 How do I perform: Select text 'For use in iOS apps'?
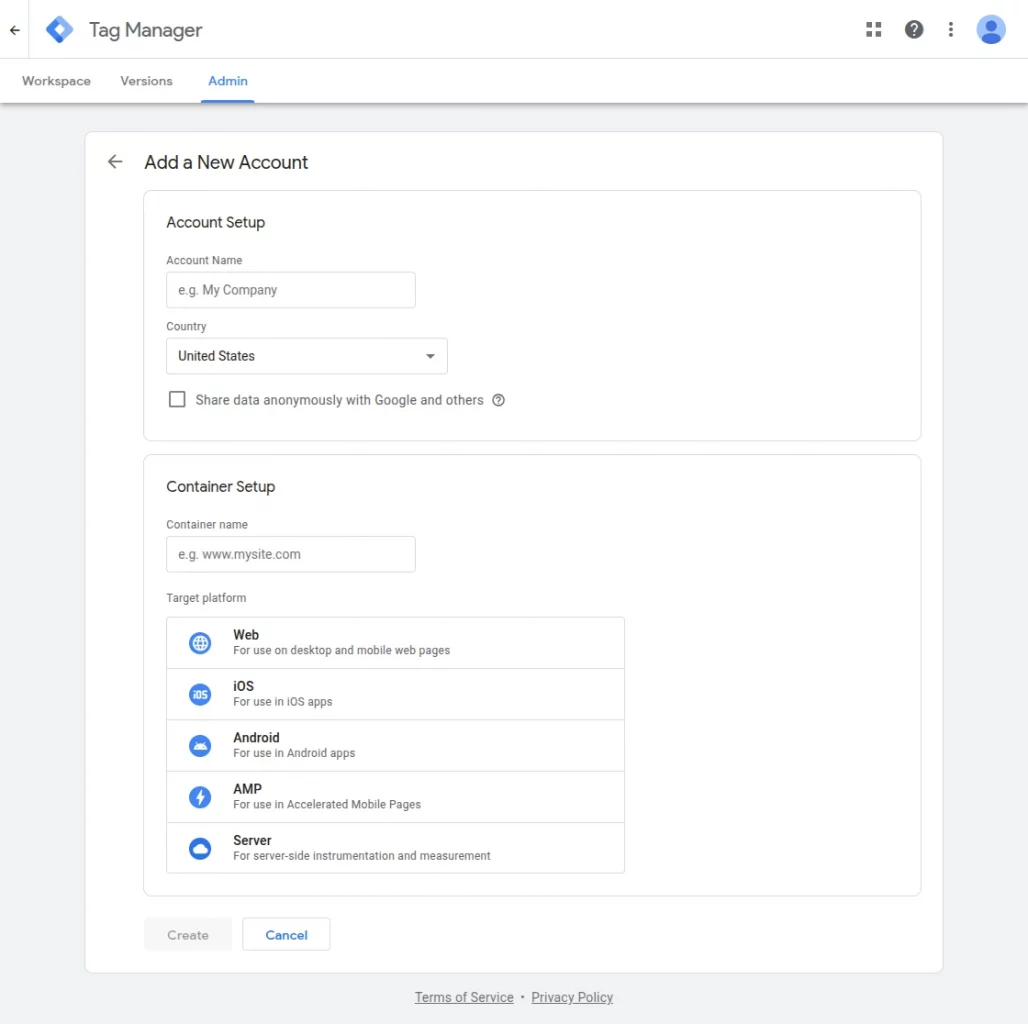pyautogui.click(x=283, y=701)
